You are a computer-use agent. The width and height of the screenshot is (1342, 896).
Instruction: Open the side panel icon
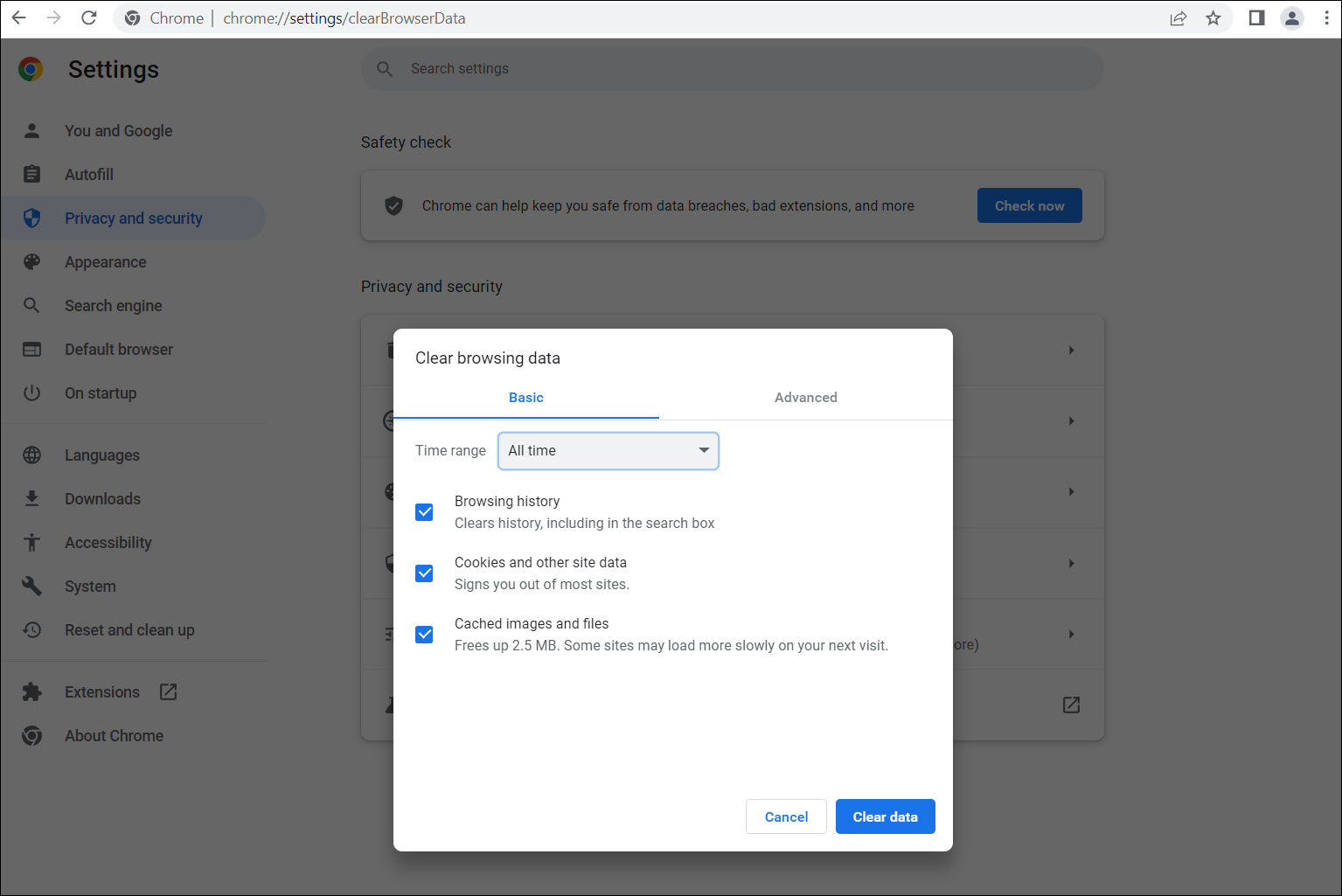(x=1256, y=17)
